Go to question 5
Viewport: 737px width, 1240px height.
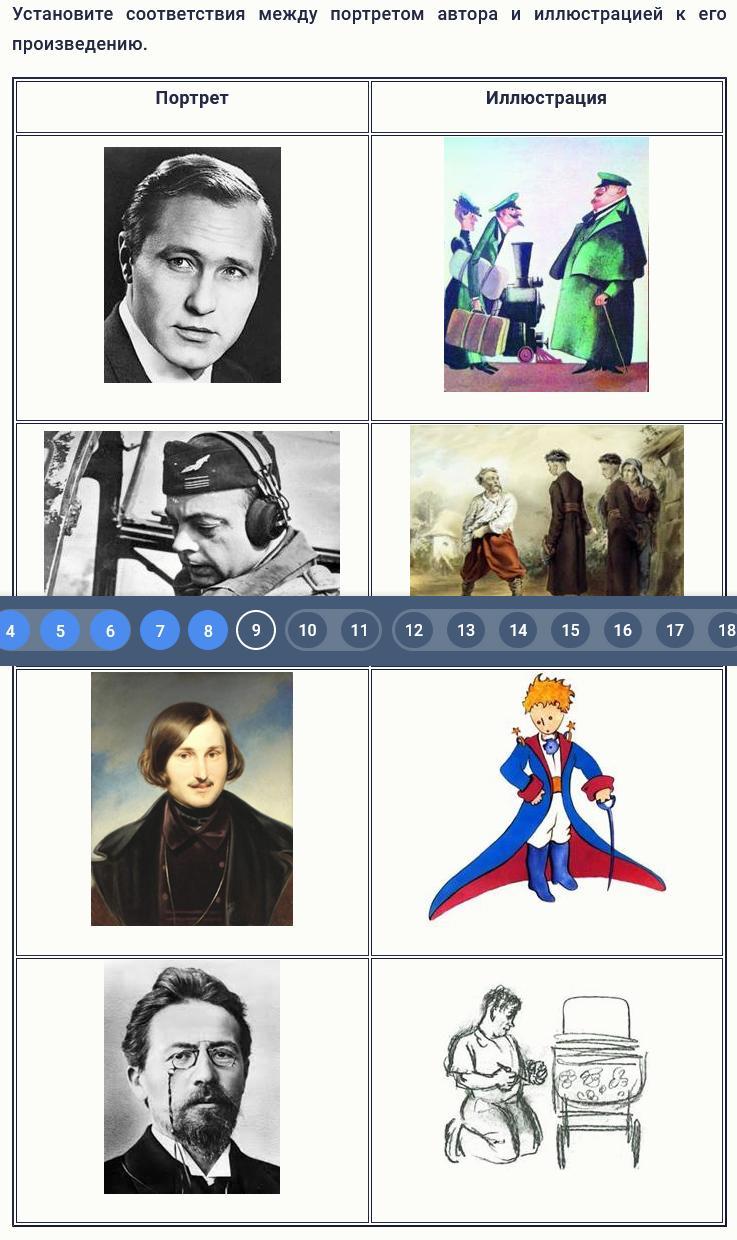tap(60, 631)
